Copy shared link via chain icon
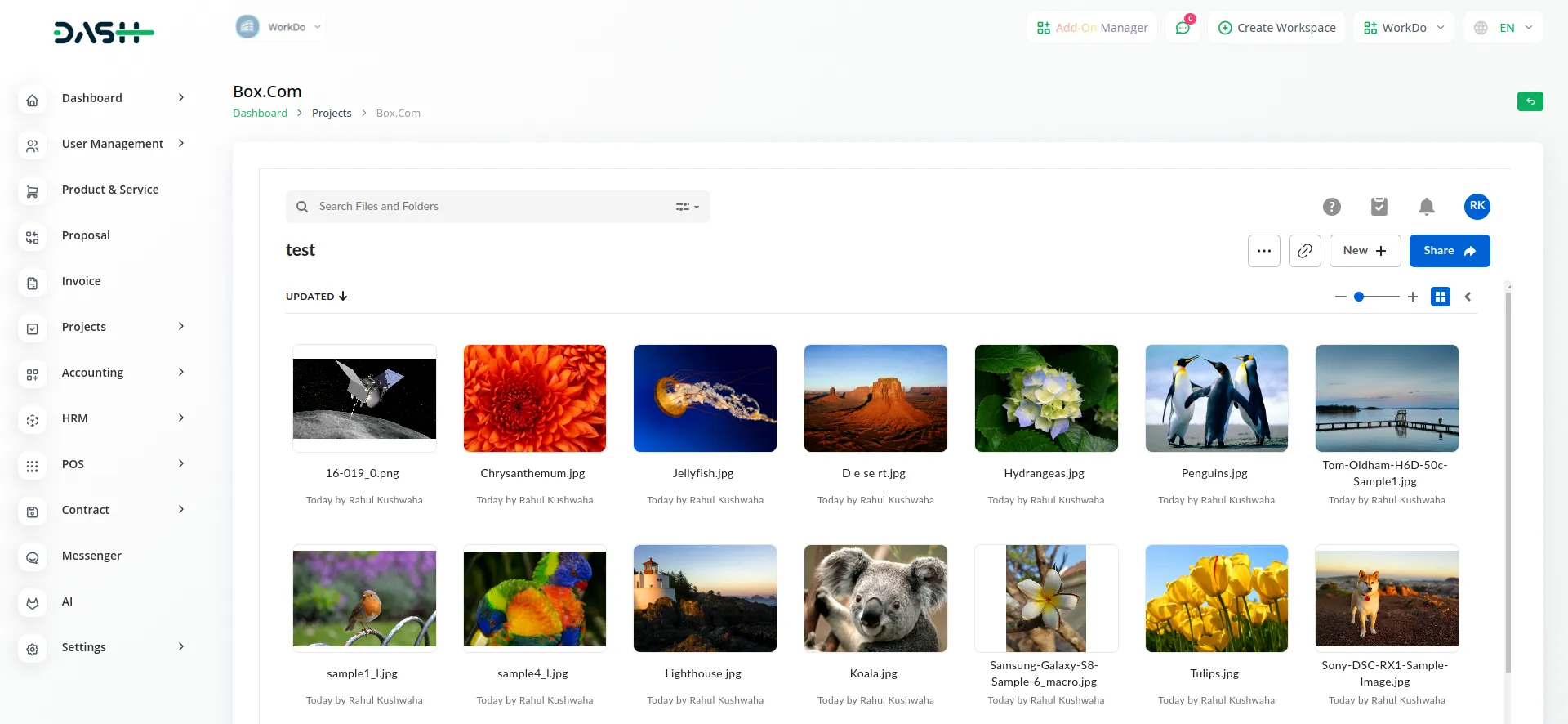The height and width of the screenshot is (724, 1568). [1304, 251]
